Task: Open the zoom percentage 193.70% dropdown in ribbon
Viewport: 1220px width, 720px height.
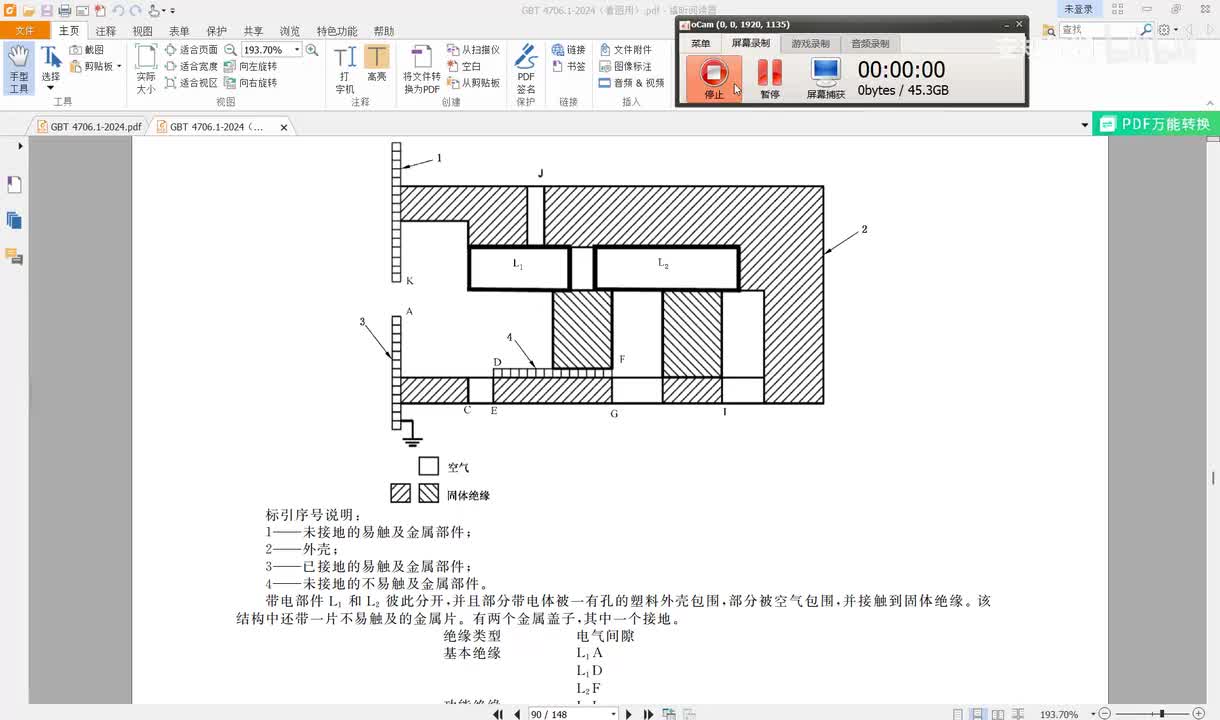Action: pos(297,50)
